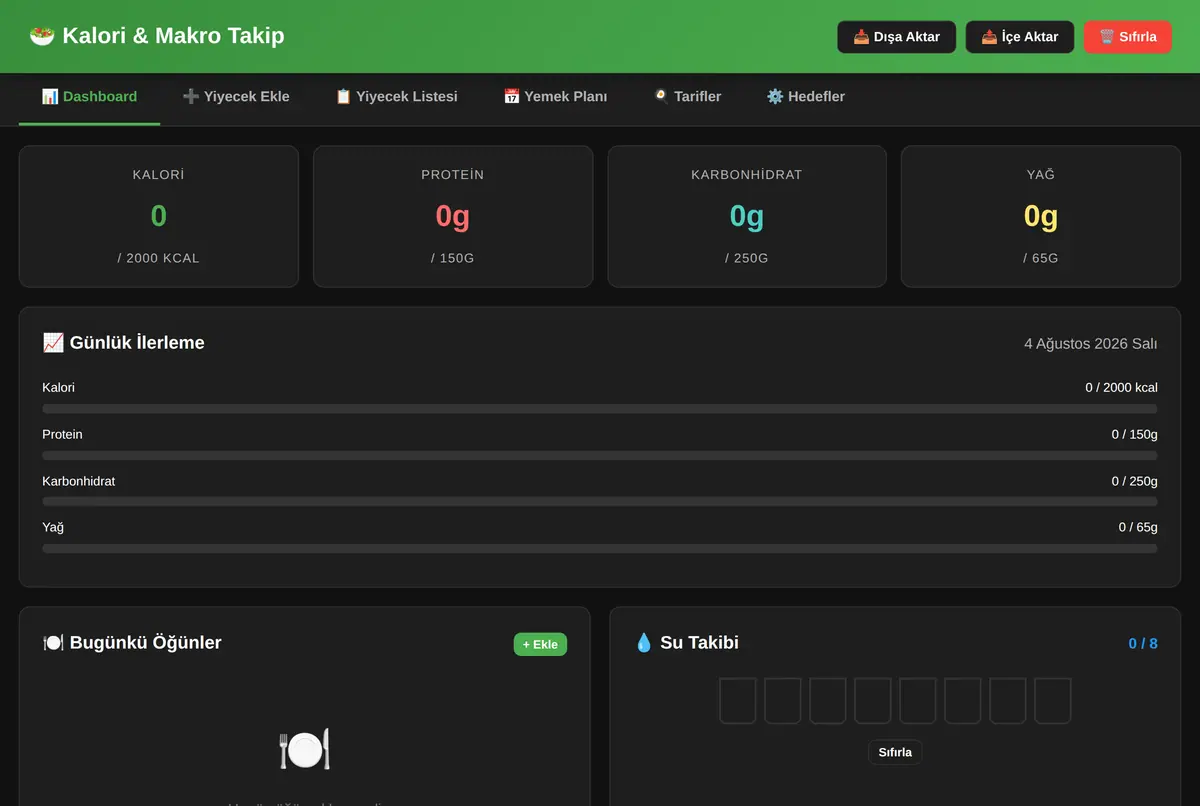This screenshot has width=1200, height=806.
Task: Click the "0 / 150g" progress value
Action: (1134, 434)
